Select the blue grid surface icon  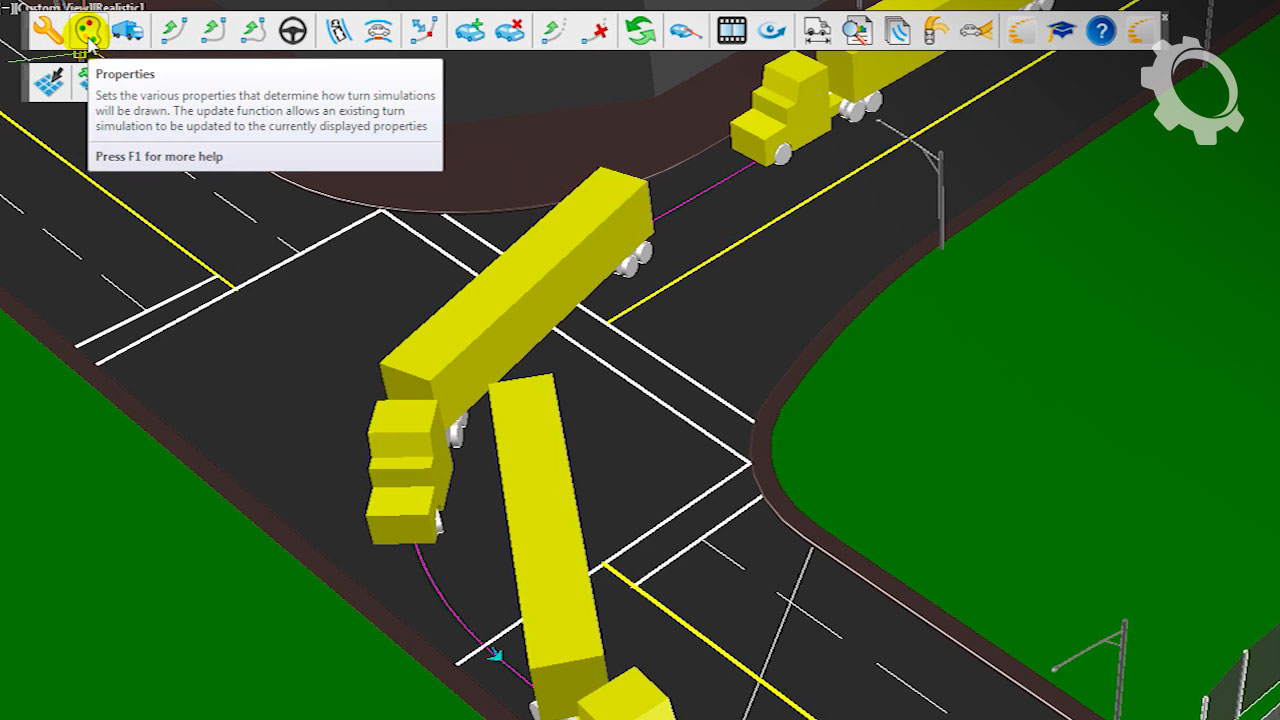click(x=48, y=82)
